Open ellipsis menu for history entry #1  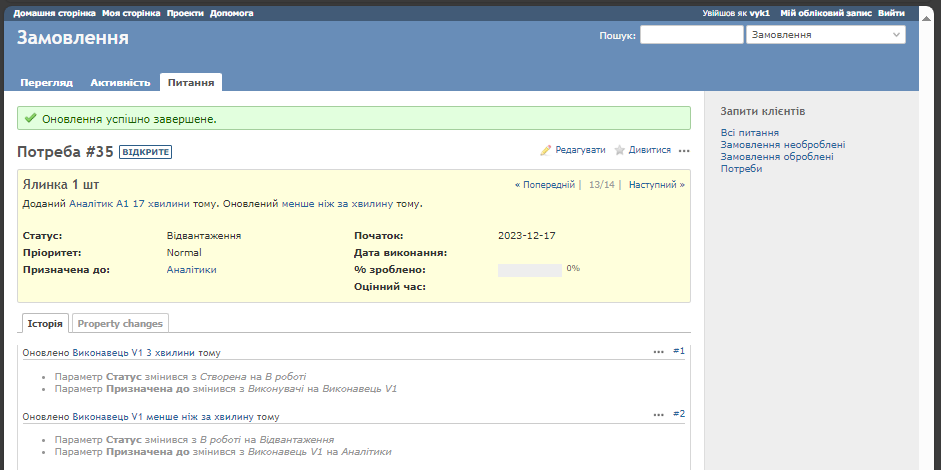(658, 352)
